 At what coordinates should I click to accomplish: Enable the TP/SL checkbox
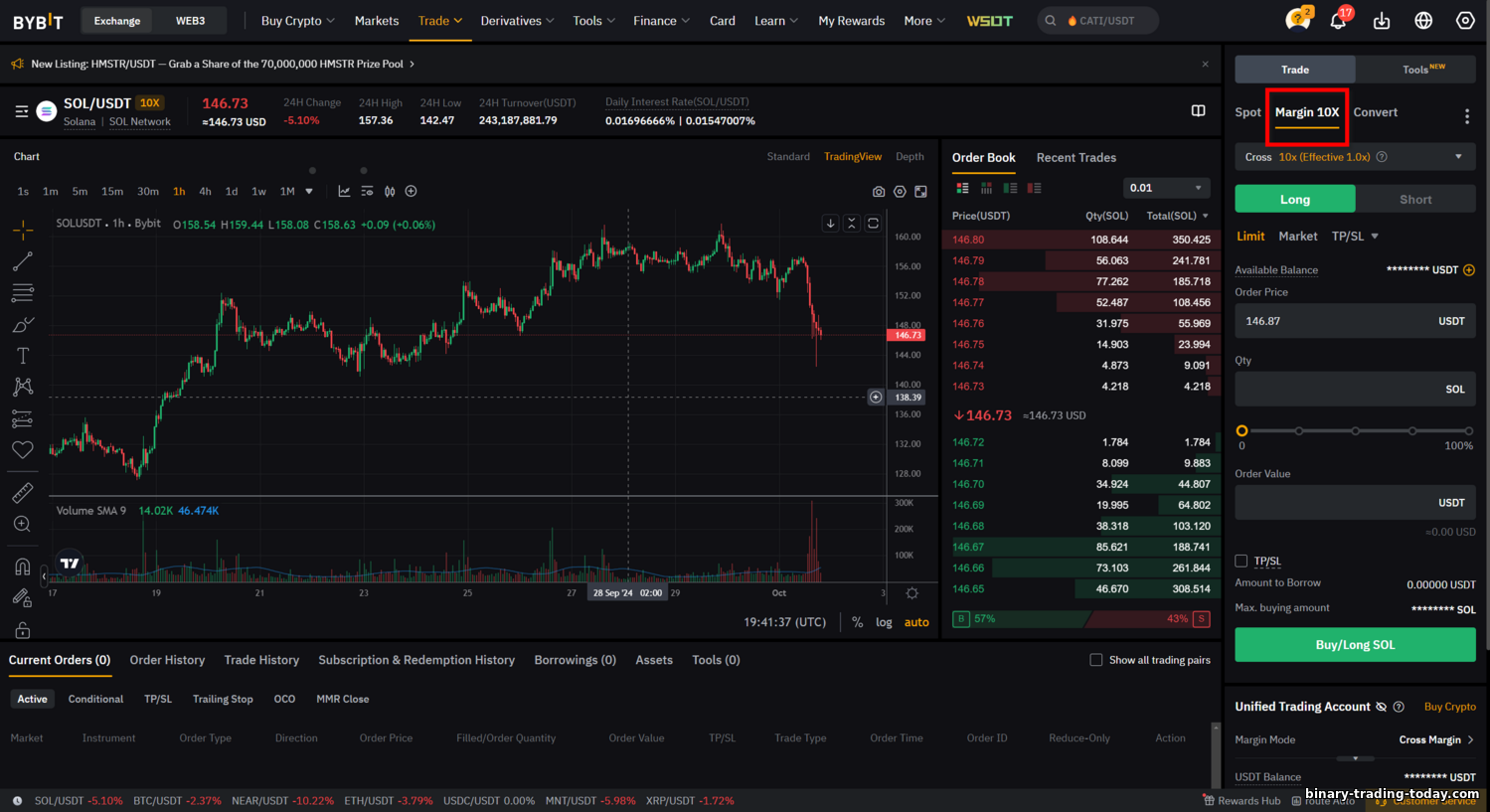tap(1242, 561)
